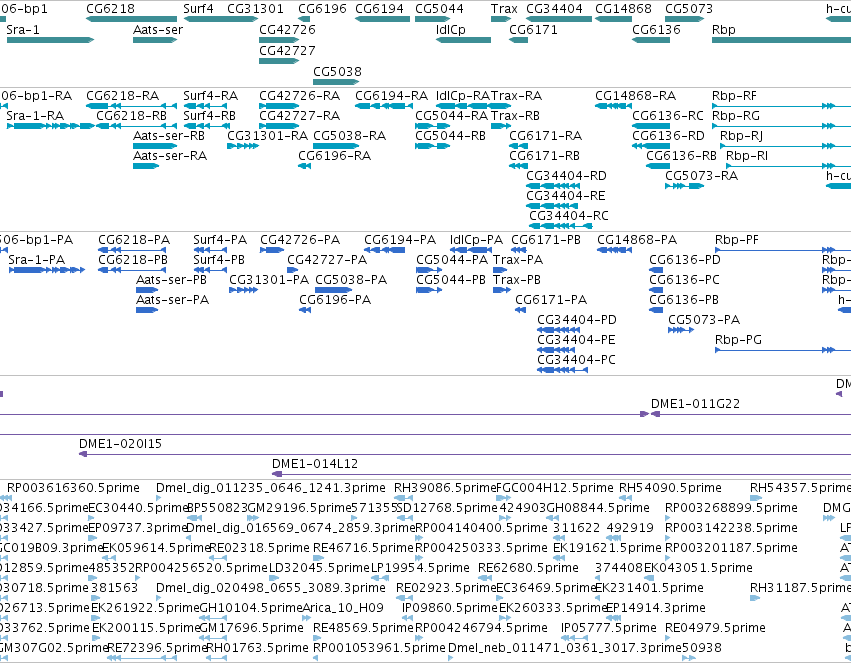Select protein CG14868-PA label
This screenshot has height=663, width=851.
[637, 240]
